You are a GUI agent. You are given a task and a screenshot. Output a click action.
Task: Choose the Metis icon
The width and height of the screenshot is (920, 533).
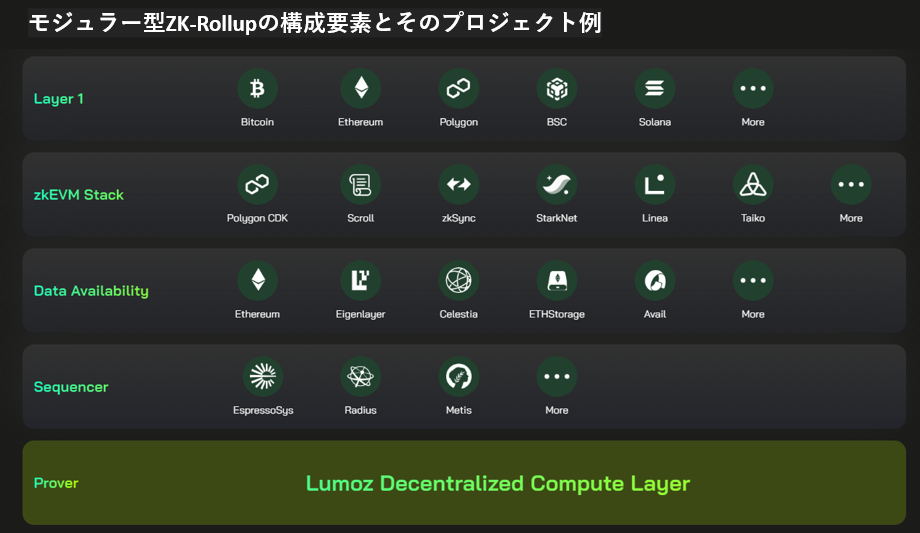[x=459, y=377]
